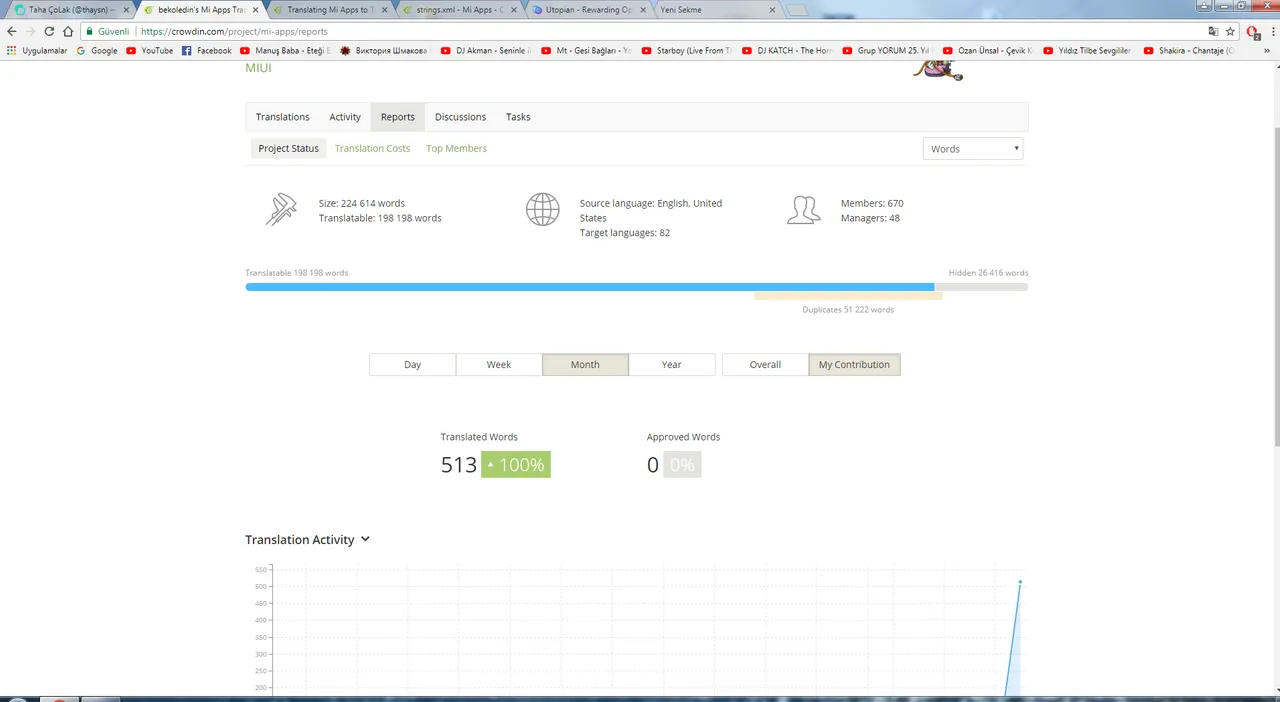Open the Words unit dropdown
1280x702 pixels.
click(x=973, y=149)
